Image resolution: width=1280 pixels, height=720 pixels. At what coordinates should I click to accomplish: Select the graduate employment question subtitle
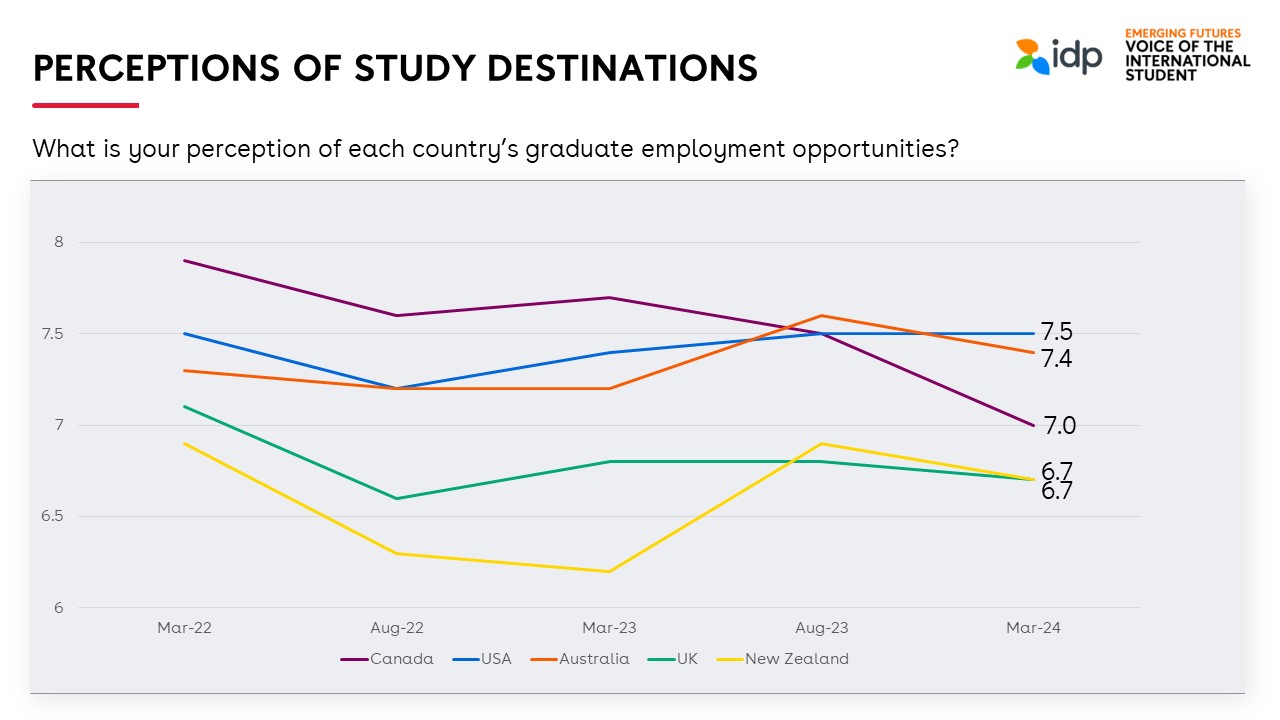click(x=496, y=149)
